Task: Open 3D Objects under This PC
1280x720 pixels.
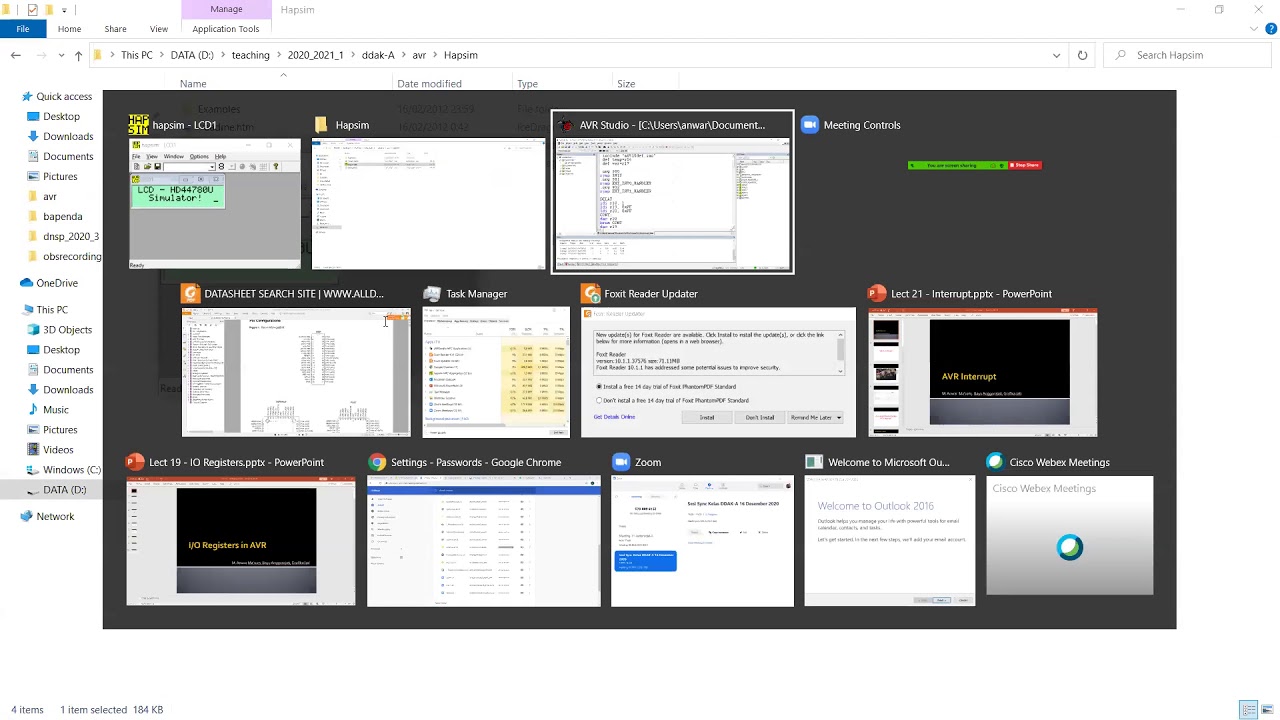Action: [x=67, y=330]
